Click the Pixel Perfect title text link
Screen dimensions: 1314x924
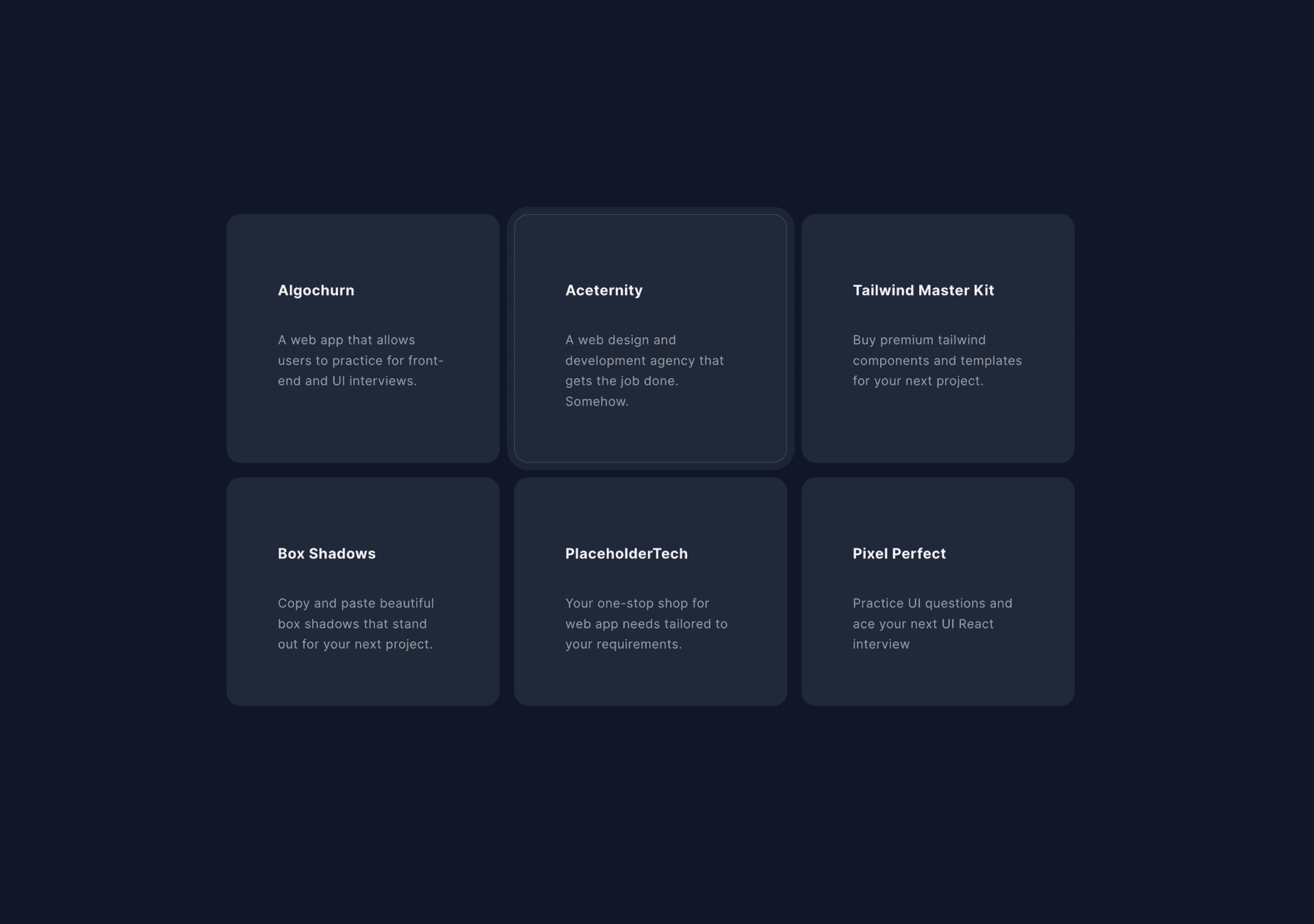pos(899,553)
